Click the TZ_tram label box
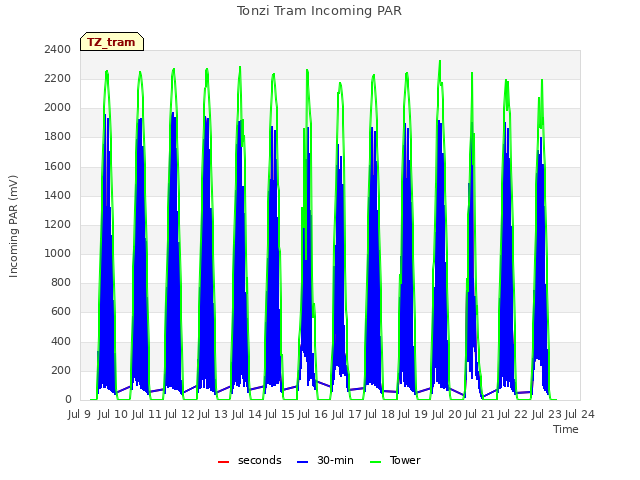The width and height of the screenshot is (640, 480). (112, 42)
